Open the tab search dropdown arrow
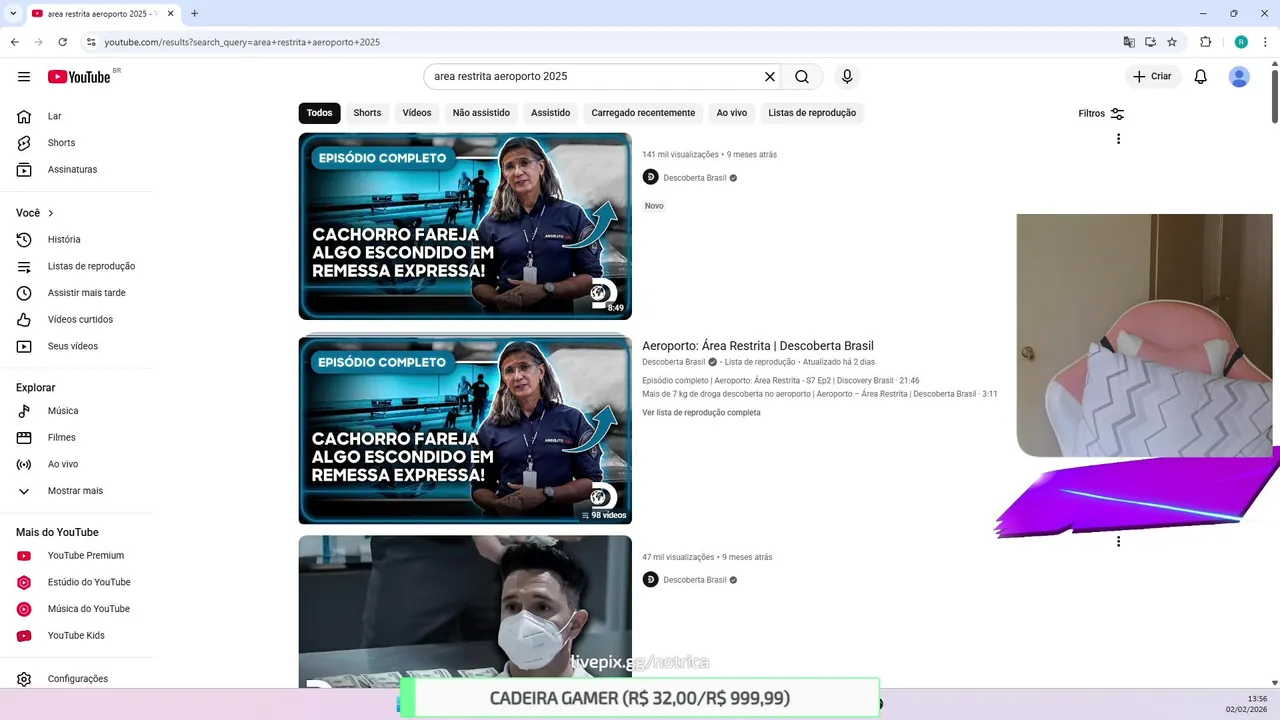The image size is (1280, 720). tap(13, 14)
